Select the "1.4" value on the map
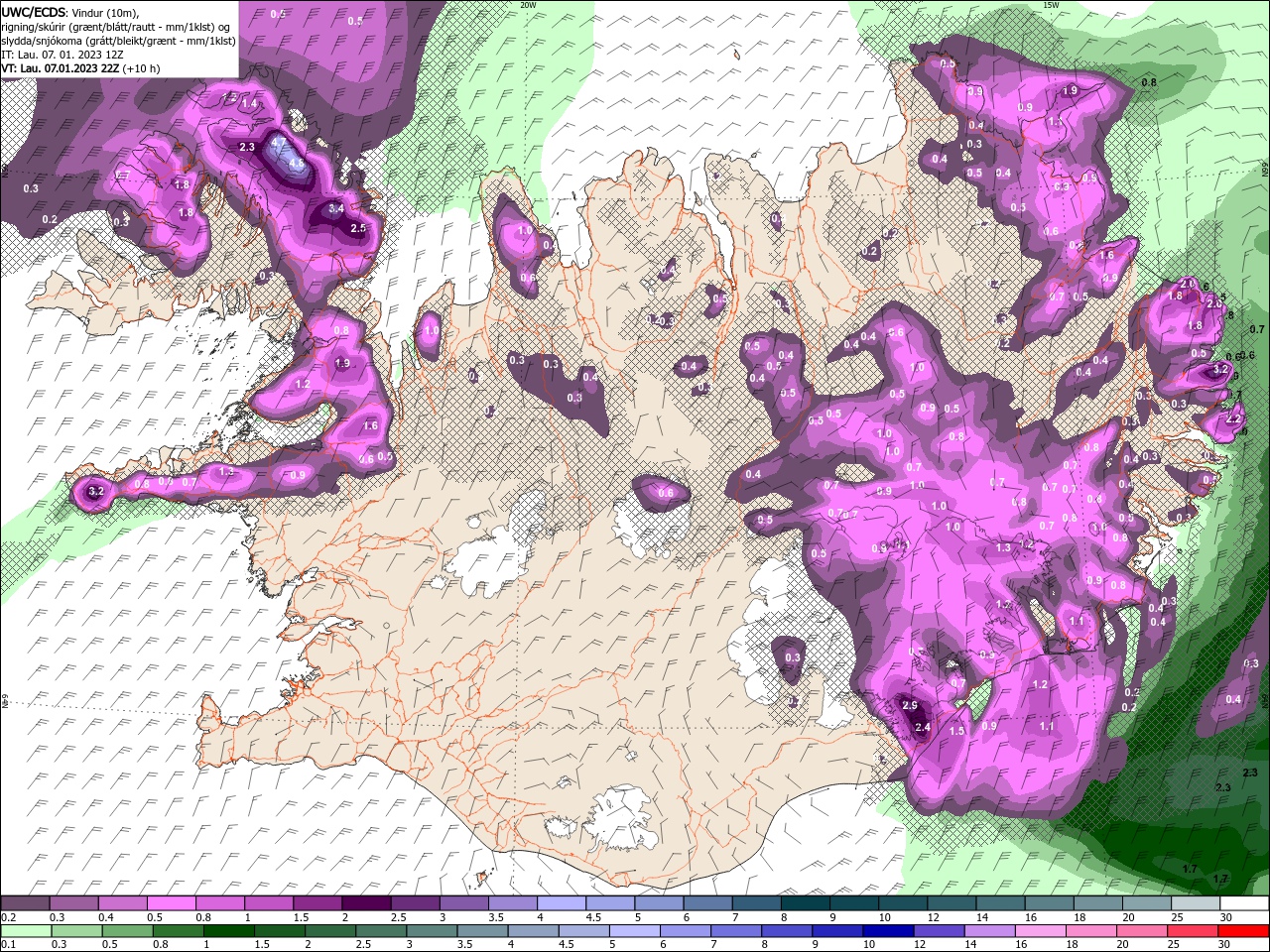 click(249, 103)
